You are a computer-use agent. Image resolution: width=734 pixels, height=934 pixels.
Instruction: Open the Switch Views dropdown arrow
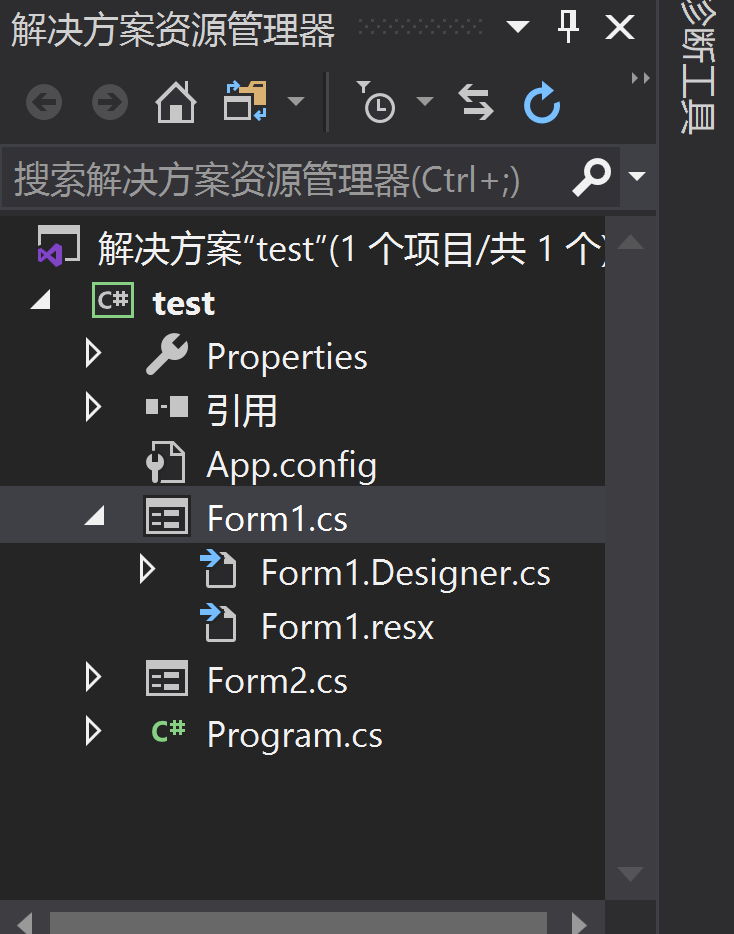pyautogui.click(x=295, y=101)
